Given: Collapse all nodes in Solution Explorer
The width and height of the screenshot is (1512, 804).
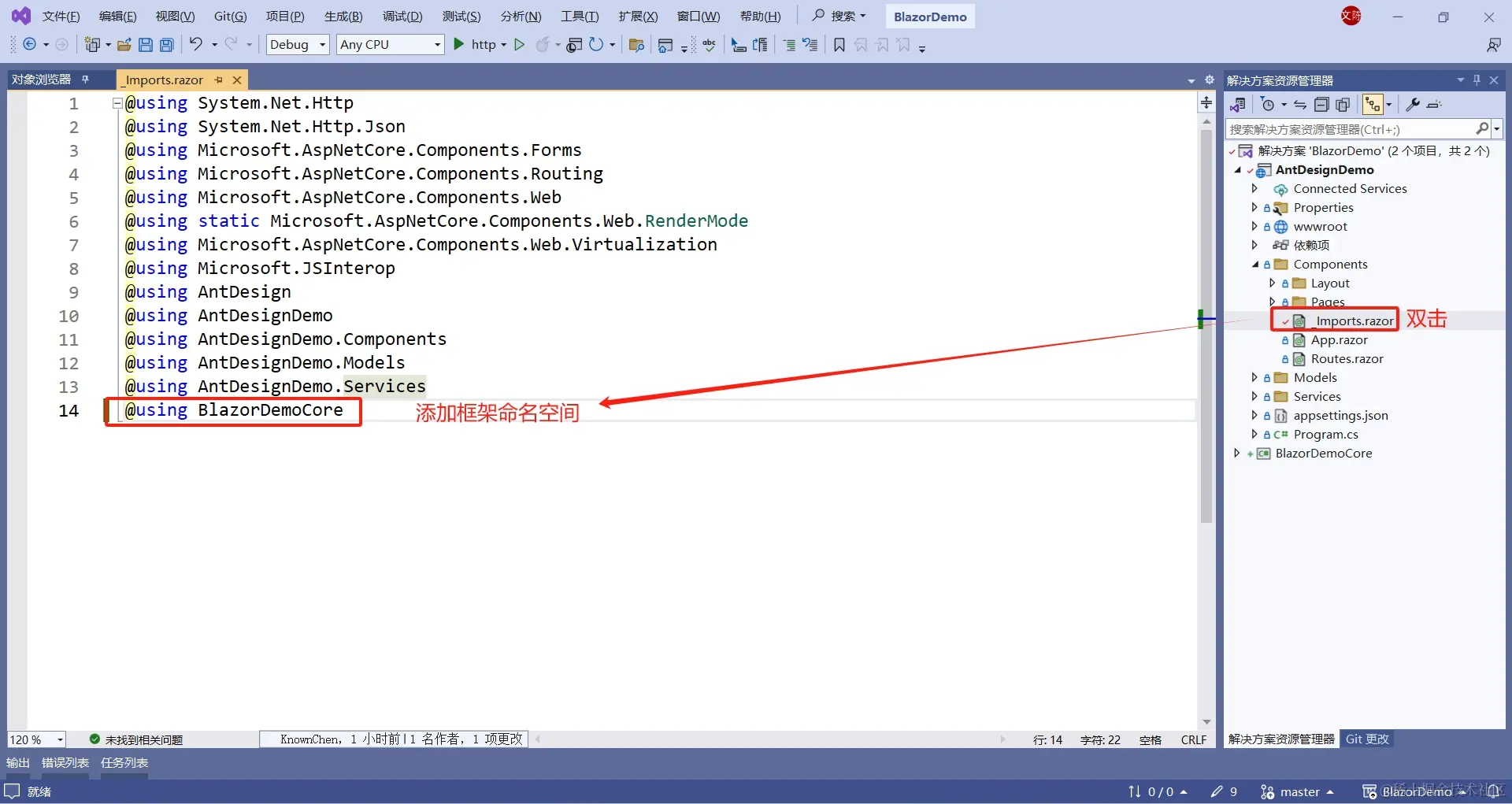Looking at the screenshot, I should 1321,105.
